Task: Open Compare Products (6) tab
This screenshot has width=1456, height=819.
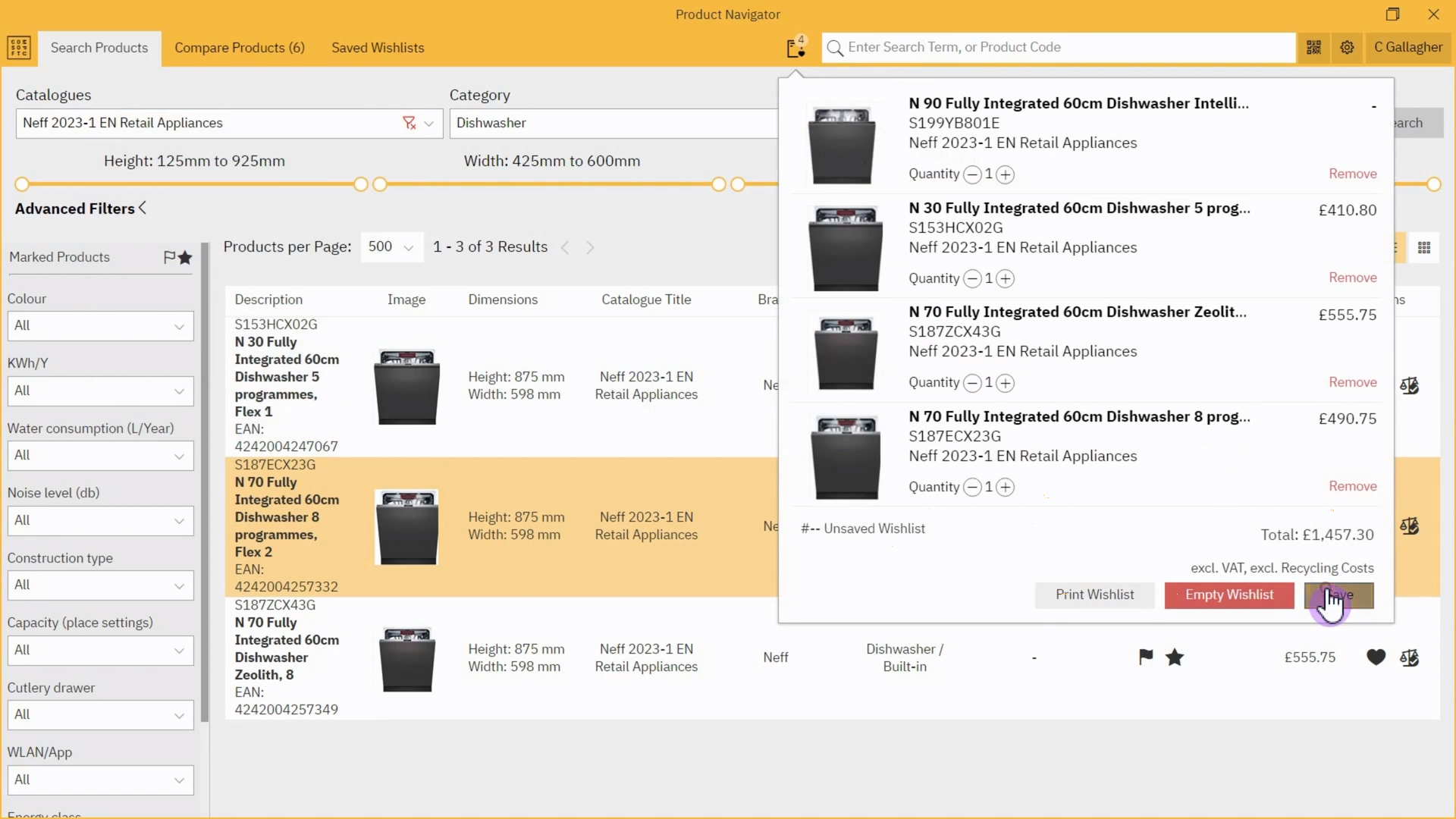Action: click(x=240, y=48)
